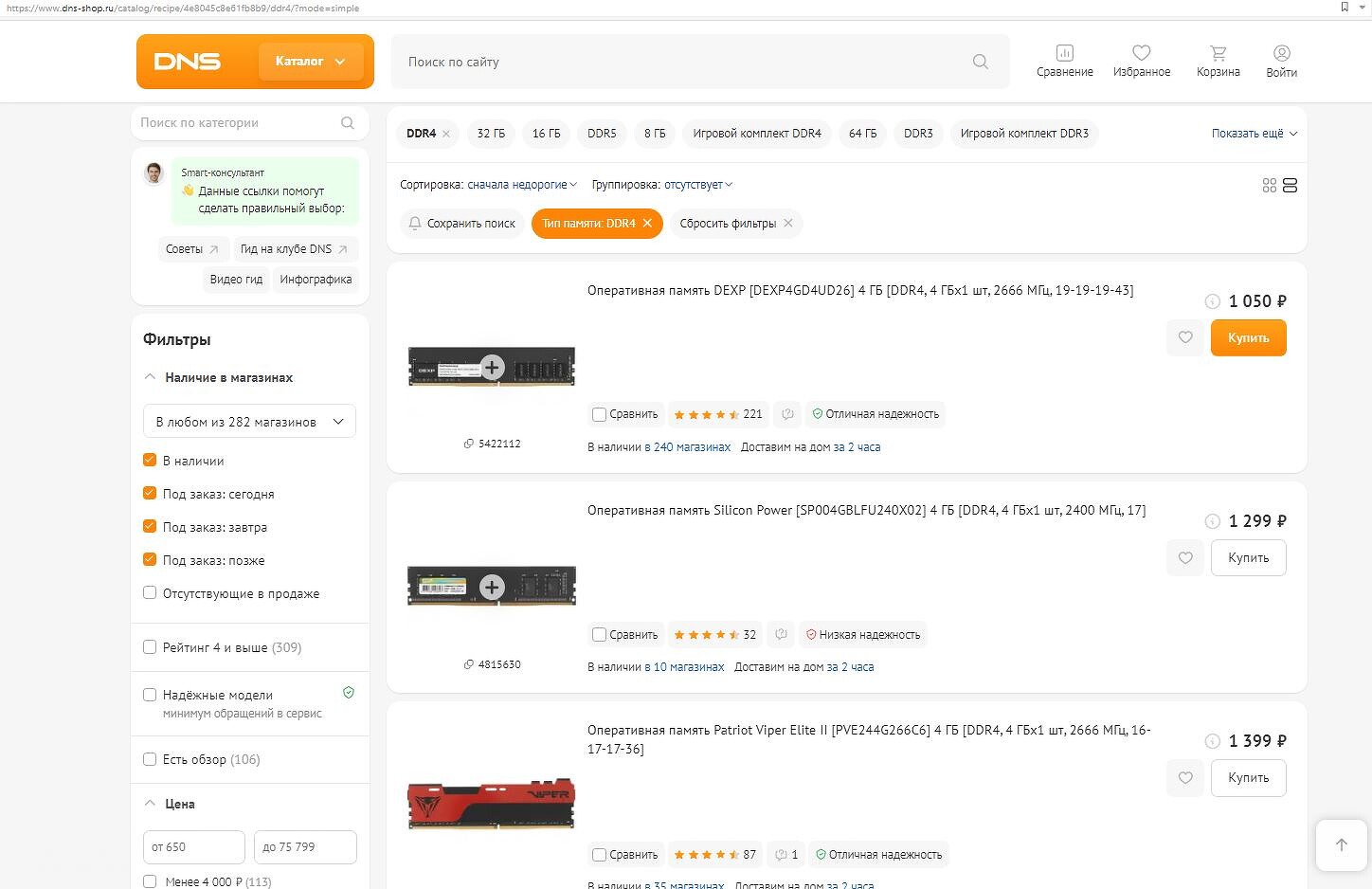Remove the DDR4 chip with its X icon
Image resolution: width=1372 pixels, height=889 pixels.
point(446,134)
